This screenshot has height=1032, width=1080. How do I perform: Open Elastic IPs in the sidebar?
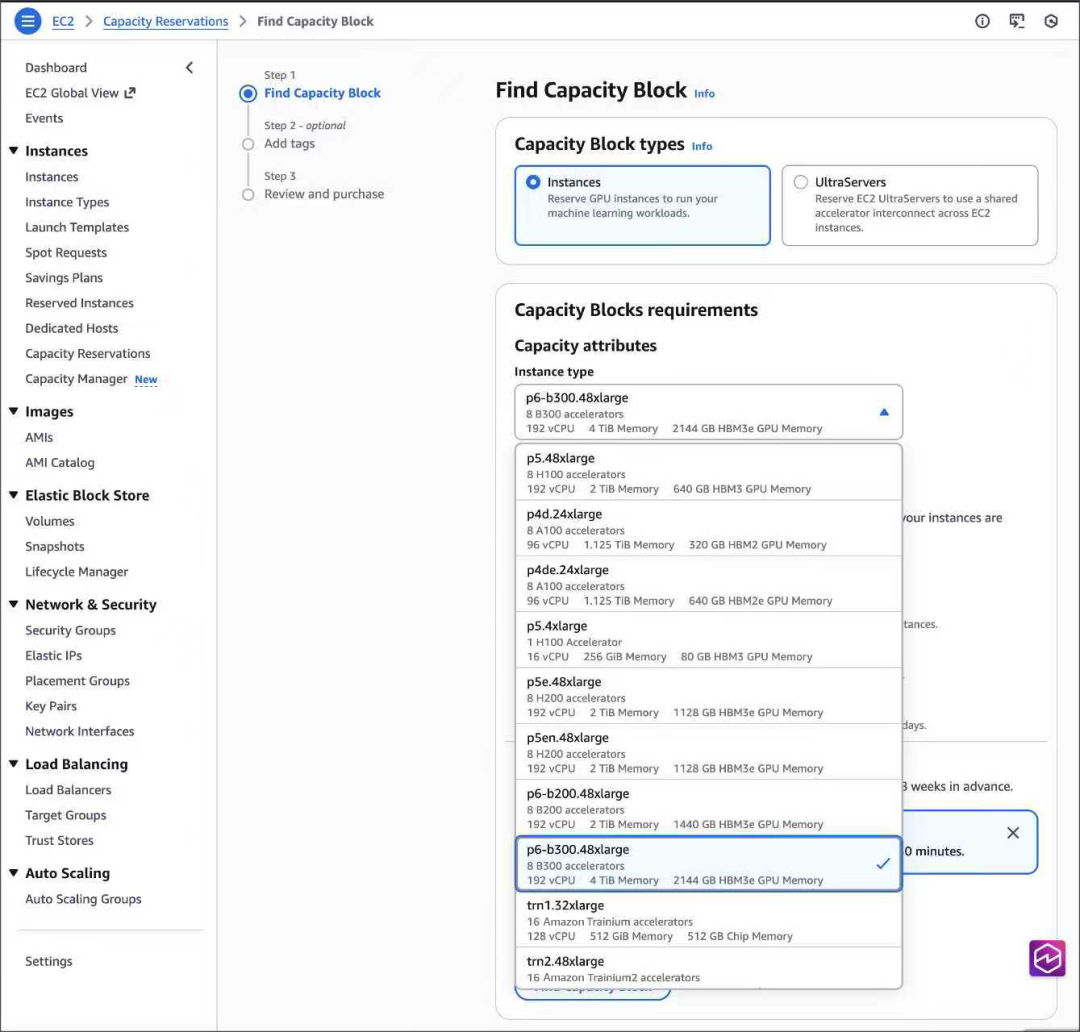click(53, 656)
